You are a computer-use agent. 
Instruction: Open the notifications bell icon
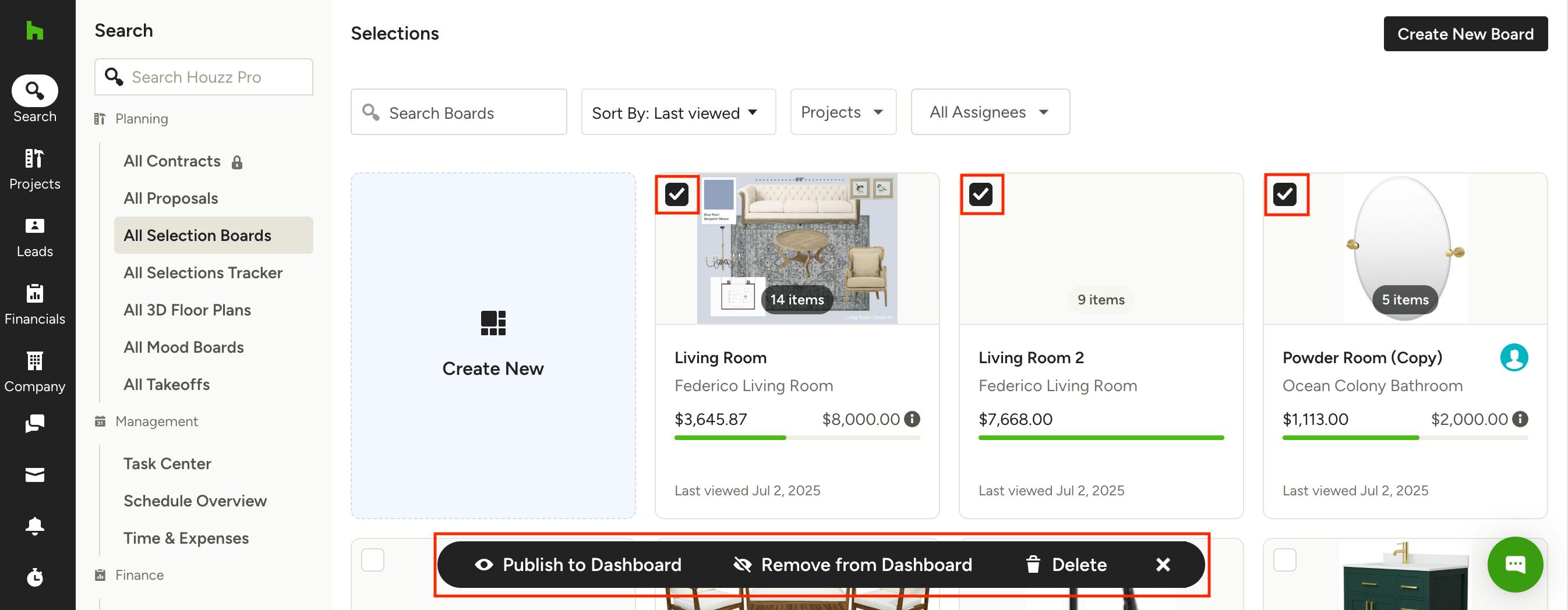point(35,526)
